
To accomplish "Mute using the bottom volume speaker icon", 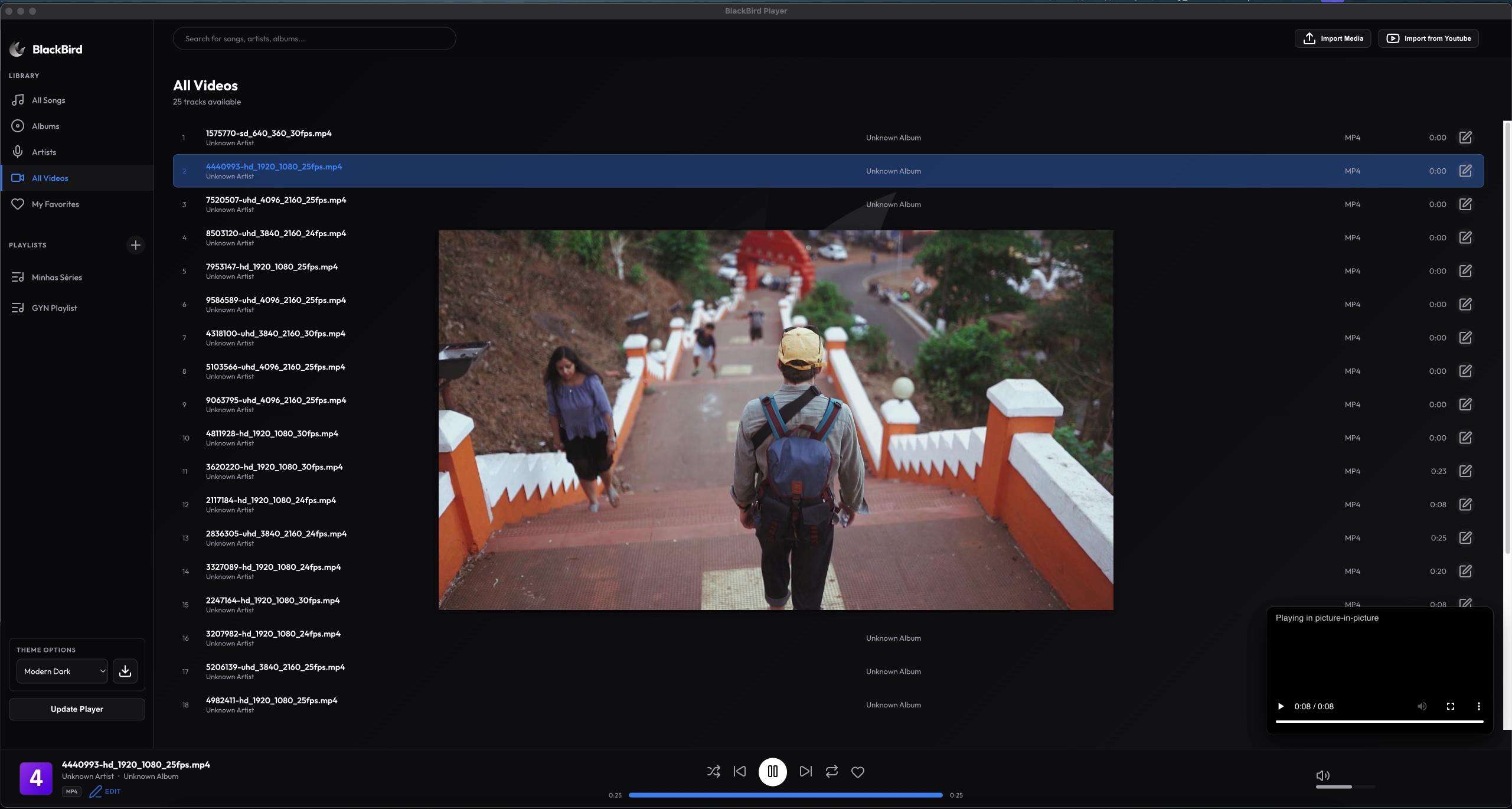I will coord(1322,775).
